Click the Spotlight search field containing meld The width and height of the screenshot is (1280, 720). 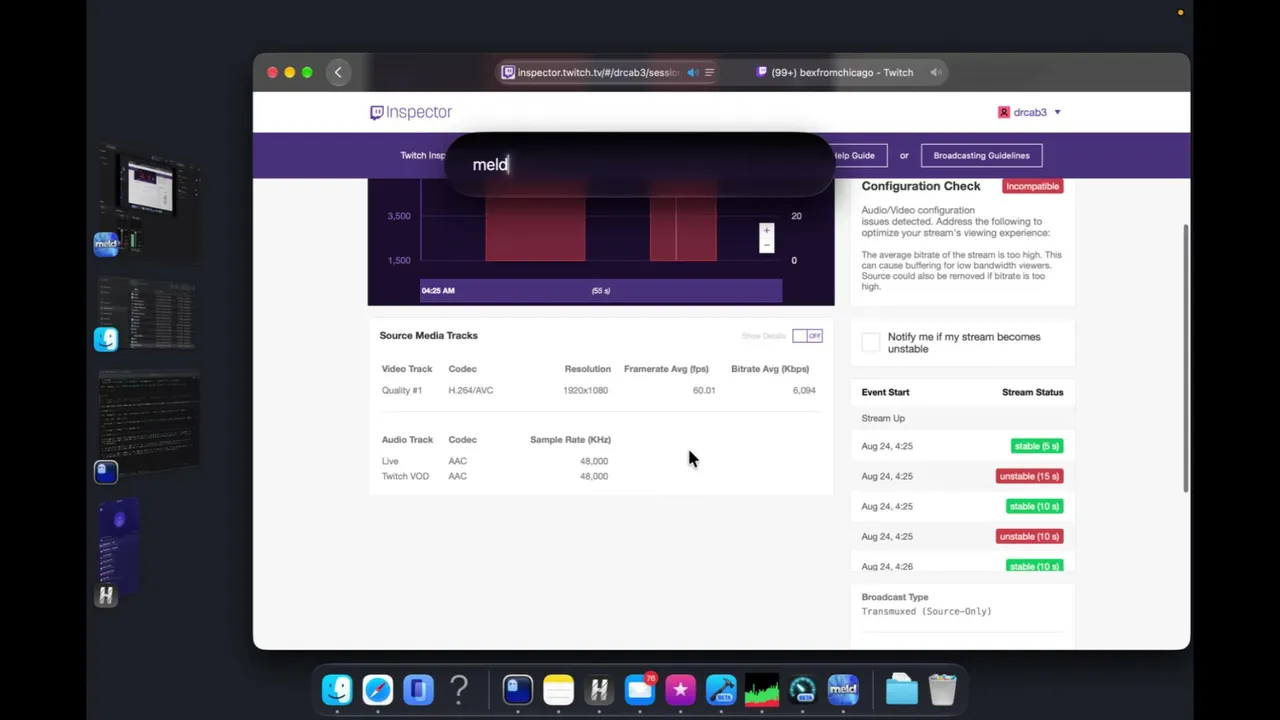(x=640, y=164)
